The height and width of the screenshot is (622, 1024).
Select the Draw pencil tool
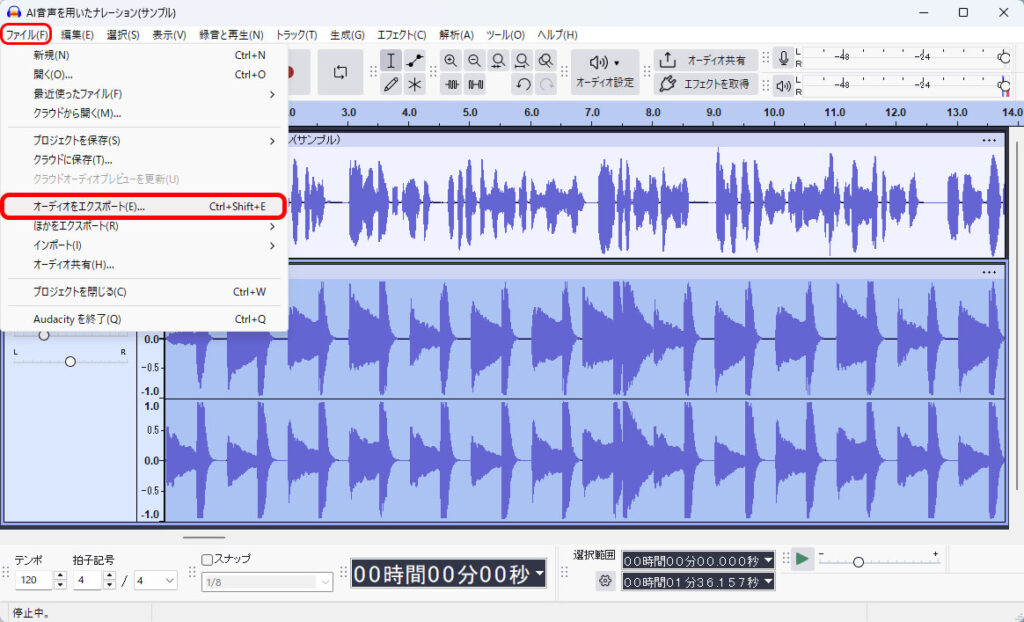click(x=391, y=84)
